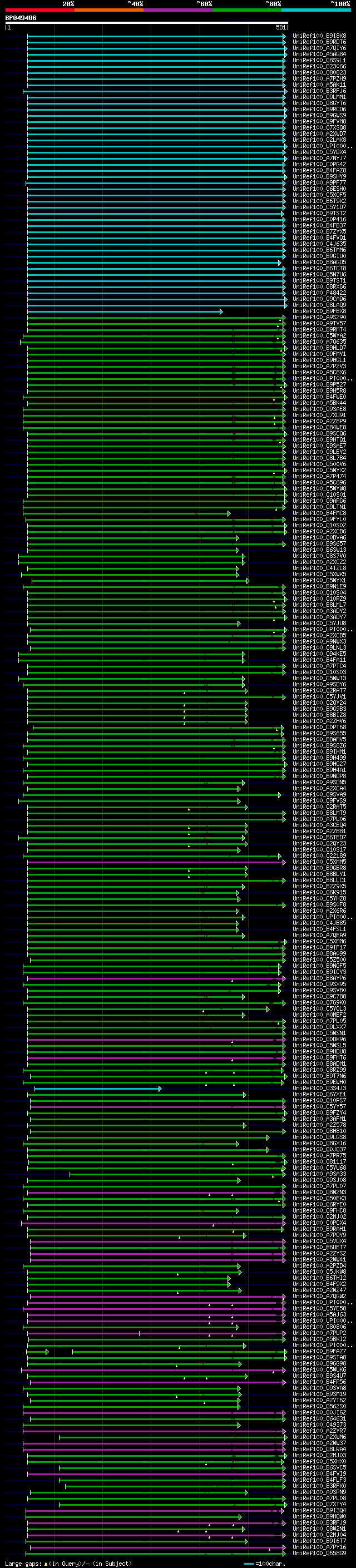Click the purple alignment bar for UniRef100_C5YY57

[x=157, y=1107]
